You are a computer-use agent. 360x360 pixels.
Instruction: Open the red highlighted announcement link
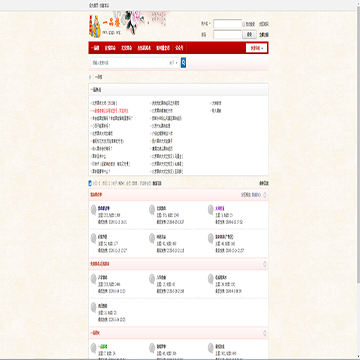click(110, 111)
